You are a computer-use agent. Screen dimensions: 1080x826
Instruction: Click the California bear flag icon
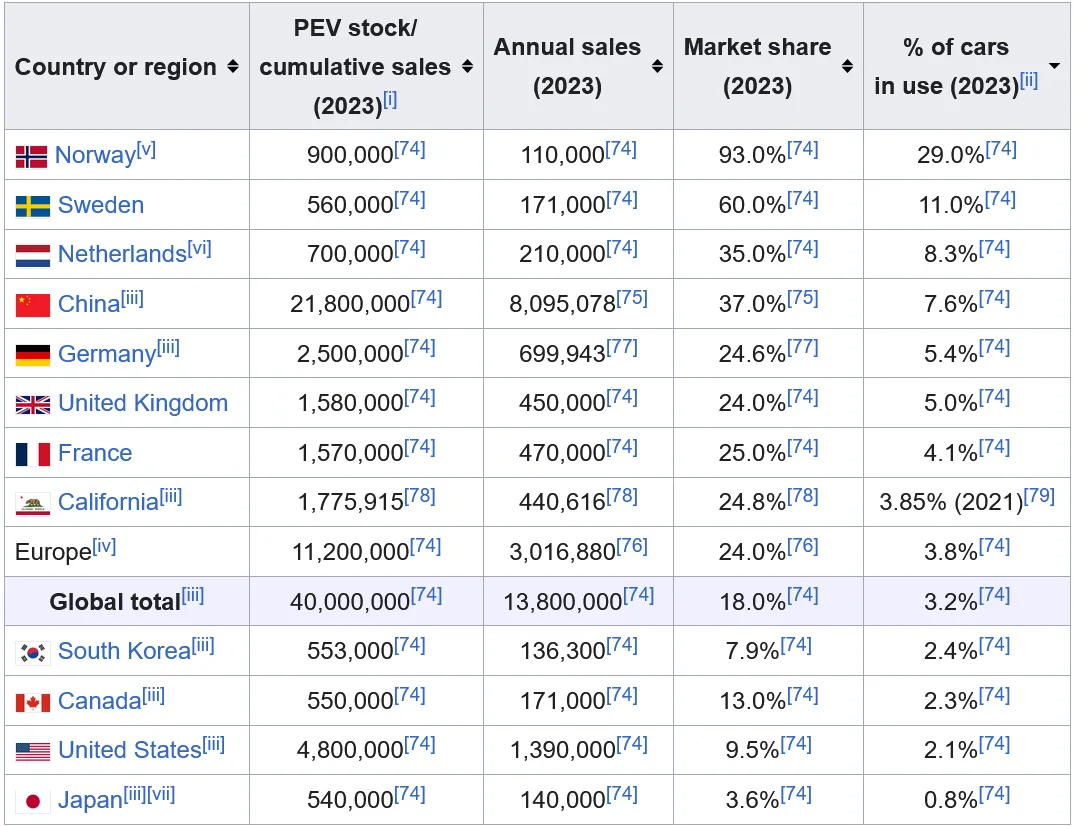[32, 504]
